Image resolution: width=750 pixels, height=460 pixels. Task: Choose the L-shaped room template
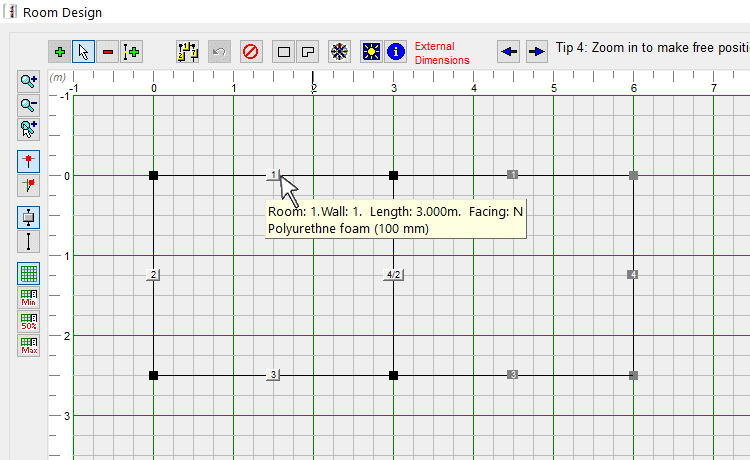click(x=308, y=52)
